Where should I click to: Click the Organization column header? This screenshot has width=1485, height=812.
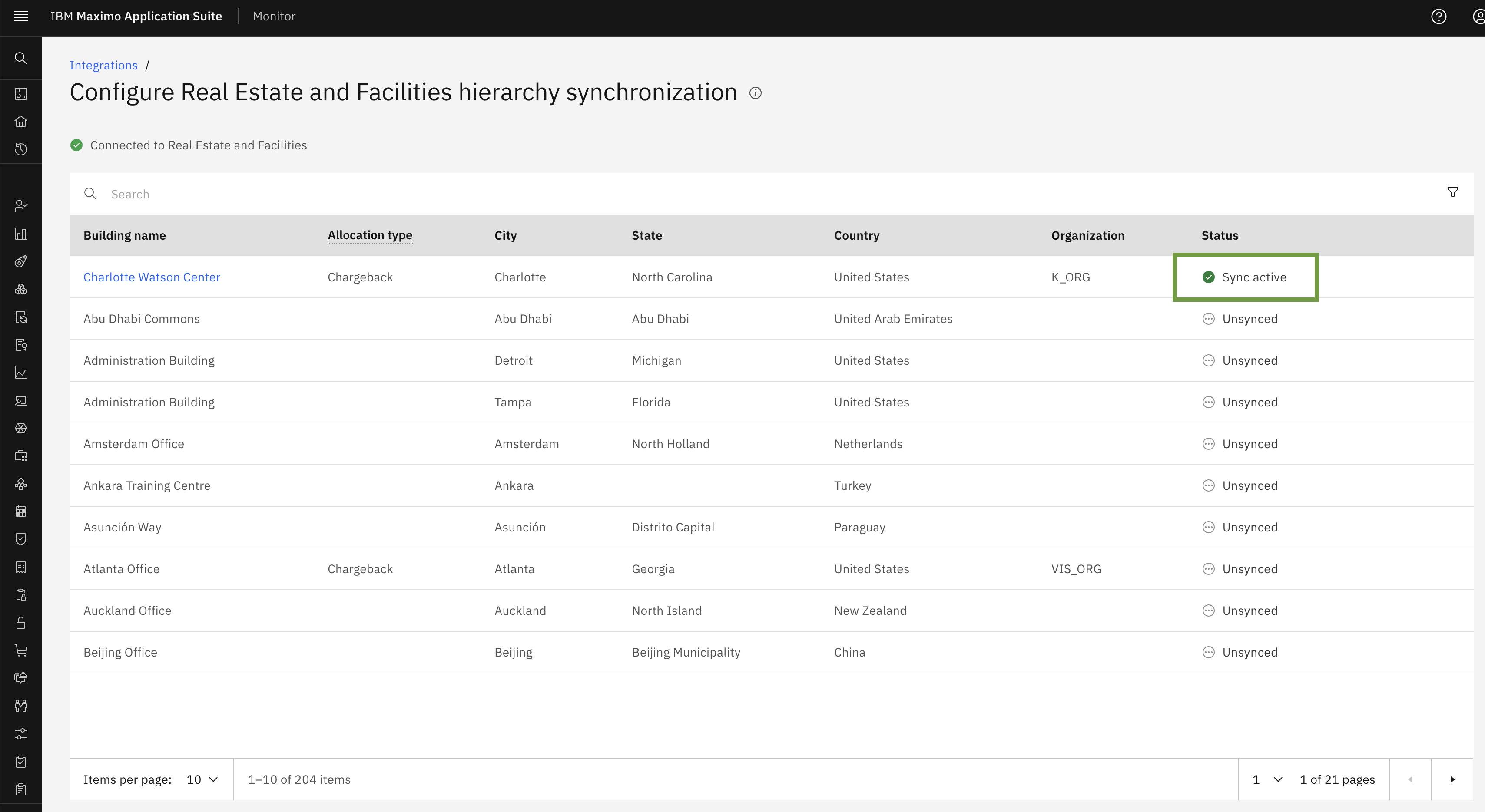click(1088, 235)
